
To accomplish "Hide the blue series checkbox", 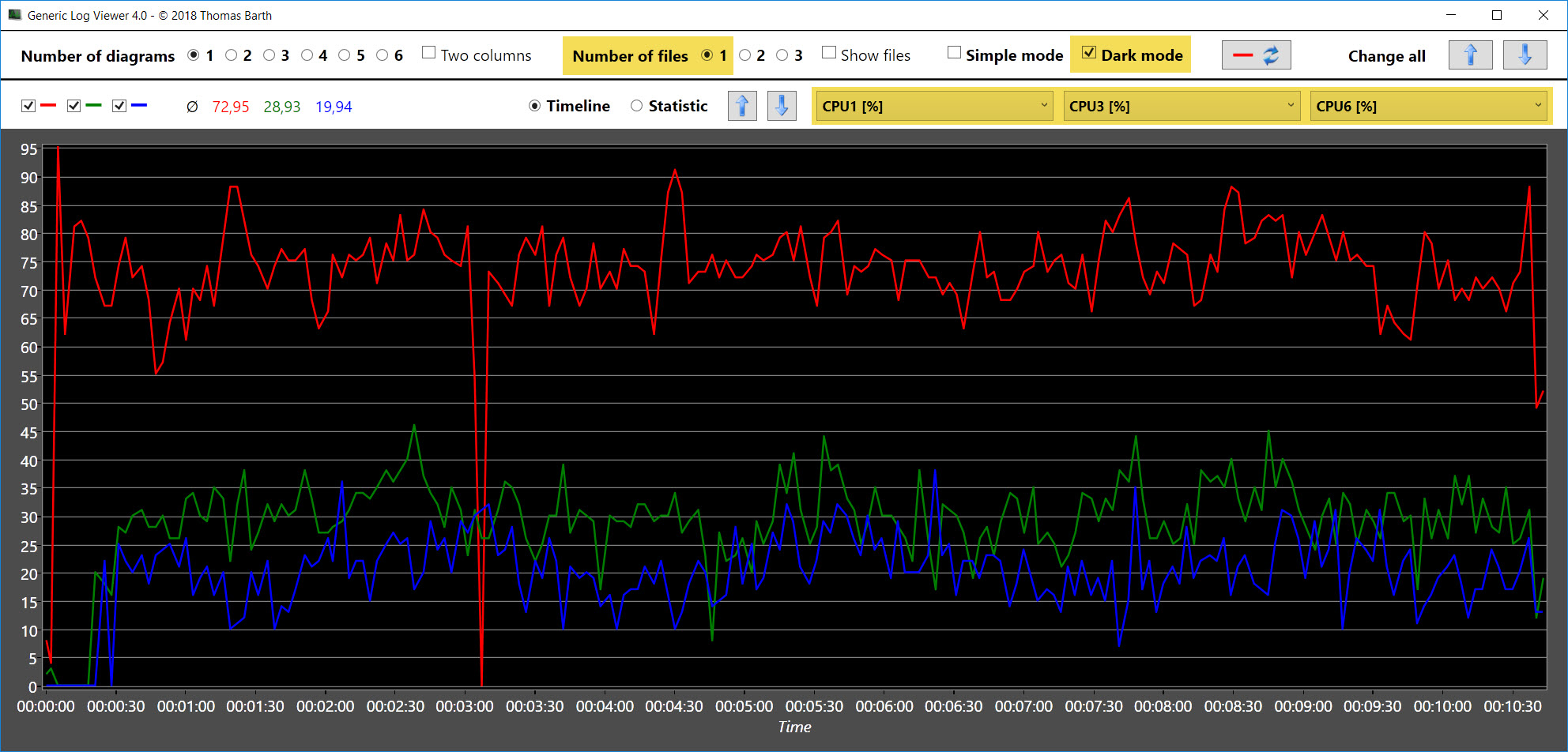I will (x=119, y=106).
